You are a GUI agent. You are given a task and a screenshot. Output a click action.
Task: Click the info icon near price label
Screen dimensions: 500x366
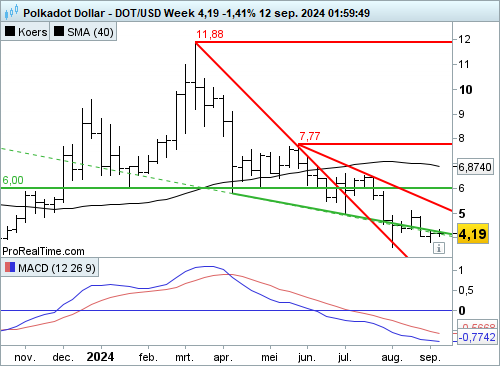[x=439, y=248]
